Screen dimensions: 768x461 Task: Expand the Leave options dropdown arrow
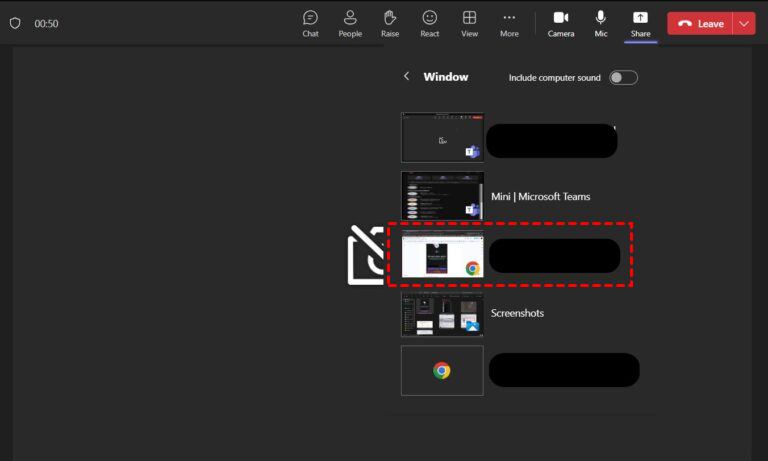tap(743, 23)
